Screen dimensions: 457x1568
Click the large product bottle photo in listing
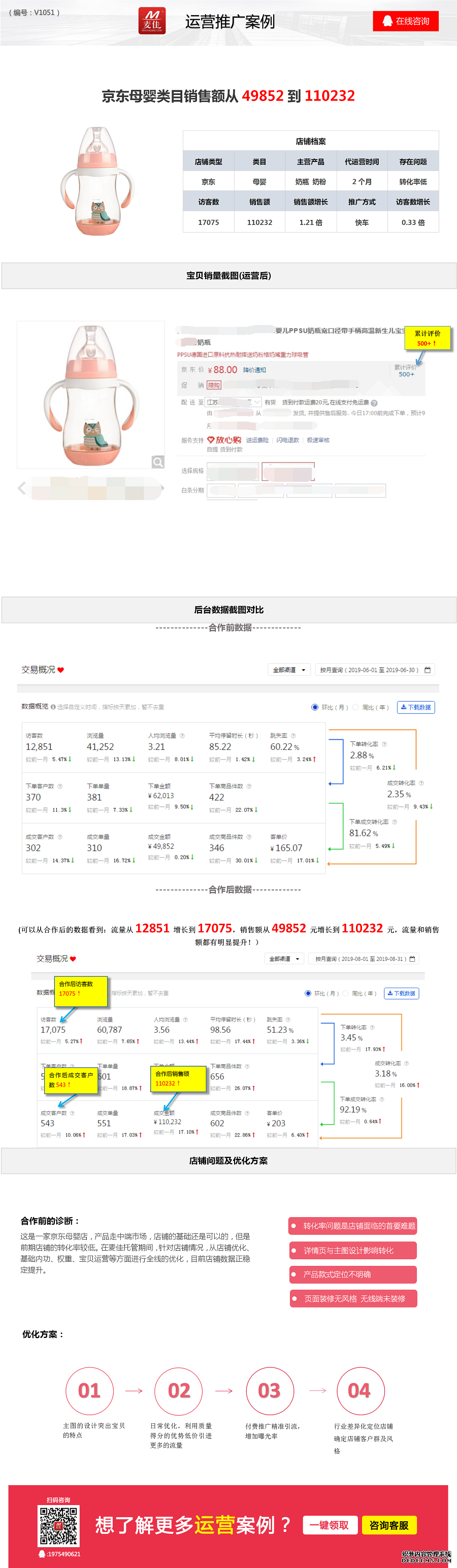(x=91, y=395)
